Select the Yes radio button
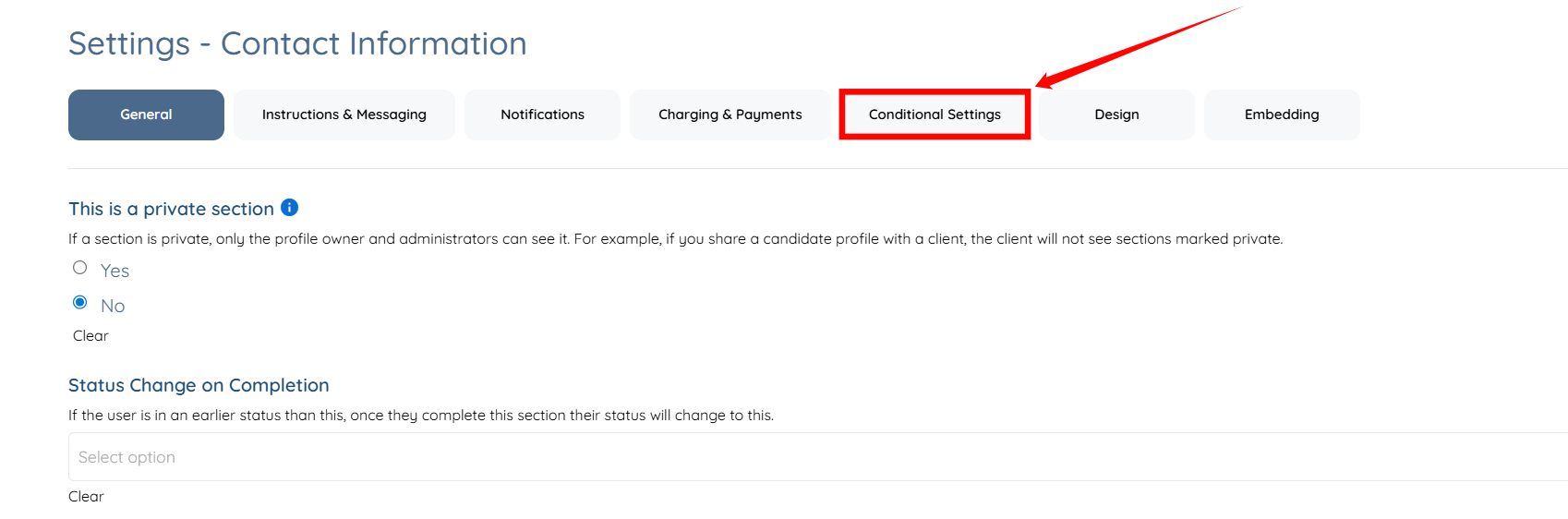Image resolution: width=1568 pixels, height=519 pixels. (80, 268)
